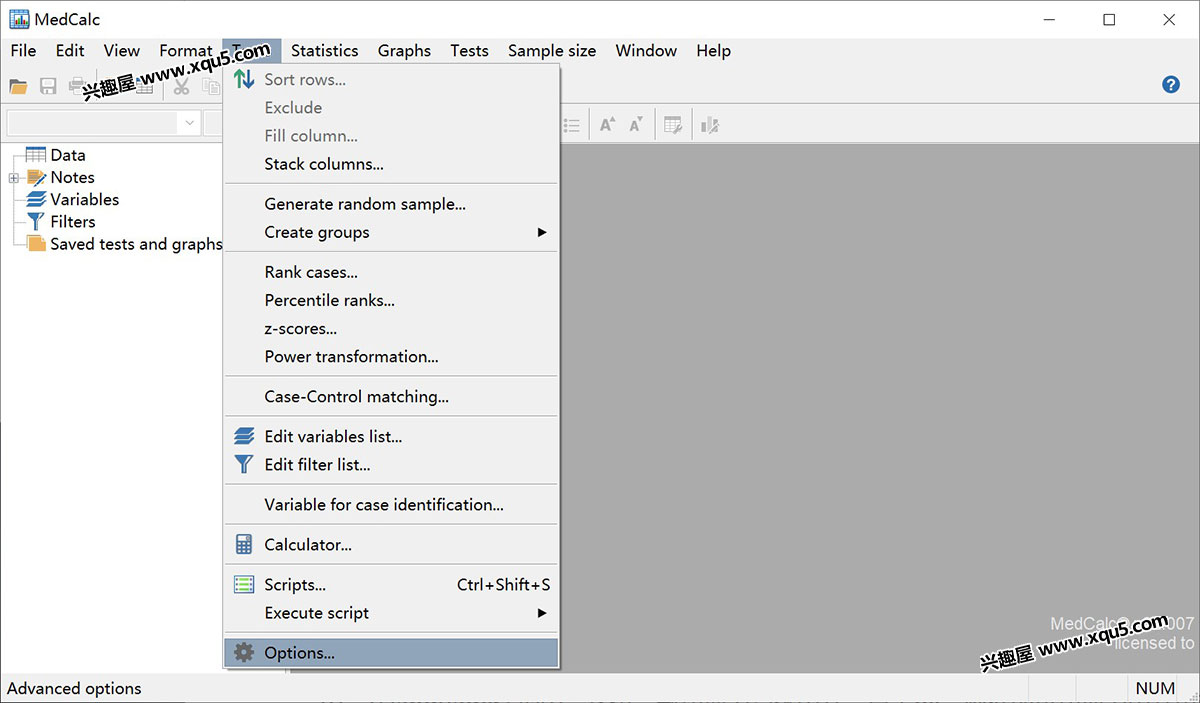
Task: Open the View menu
Action: (122, 51)
